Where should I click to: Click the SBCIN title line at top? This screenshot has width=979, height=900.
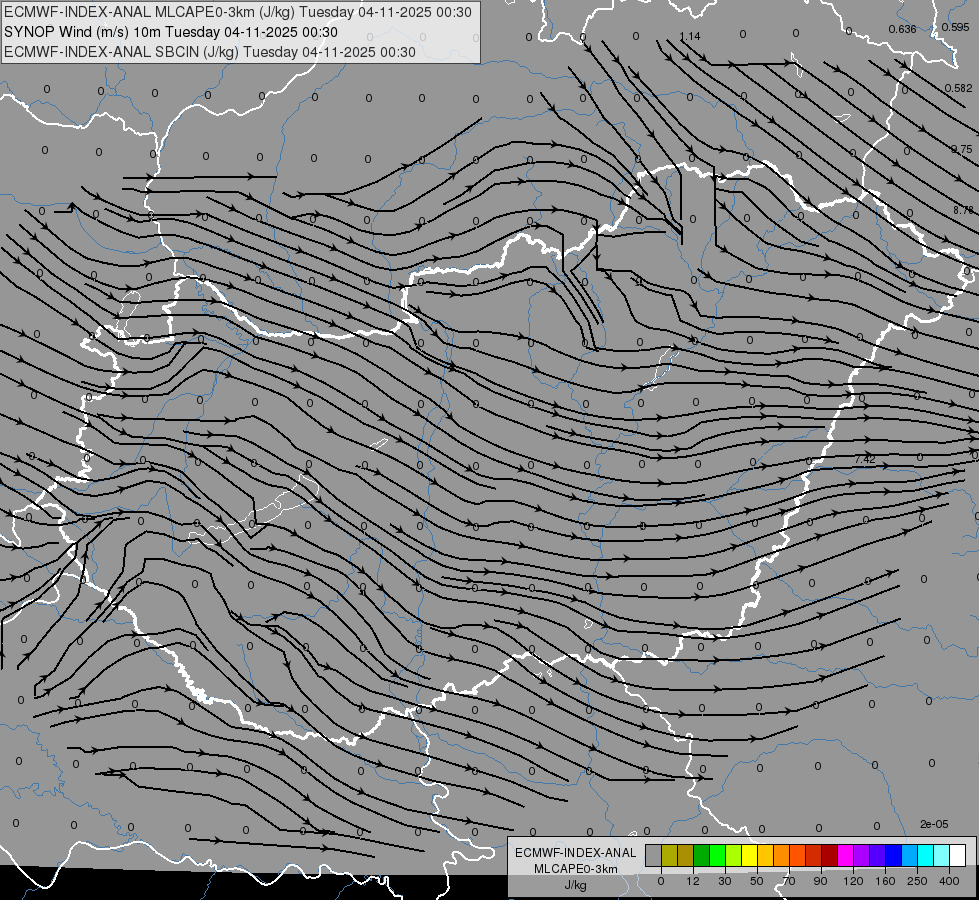point(210,52)
